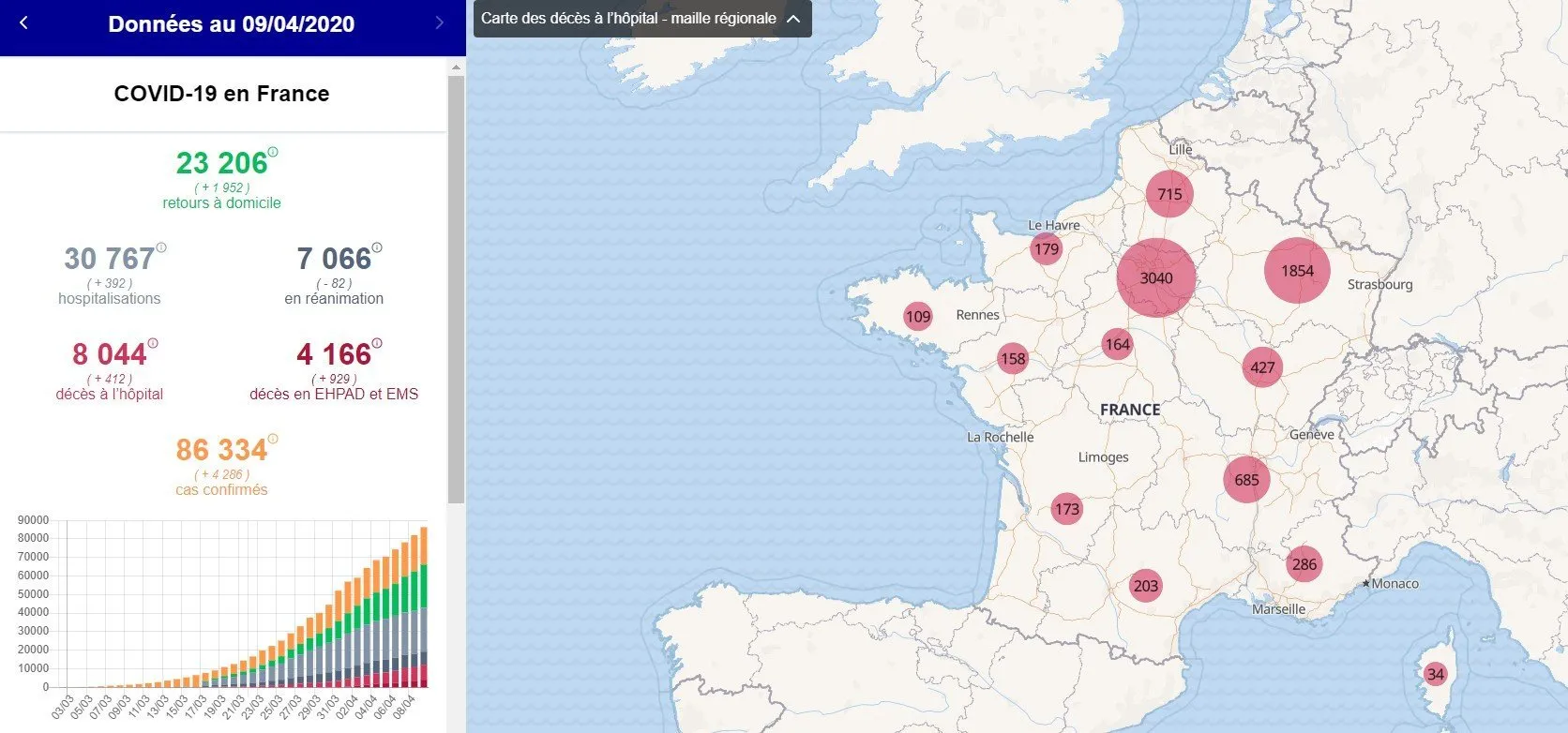The image size is (1568, 733).
Task: Click the 286 bubble near Marseille
Action: coord(1304,564)
